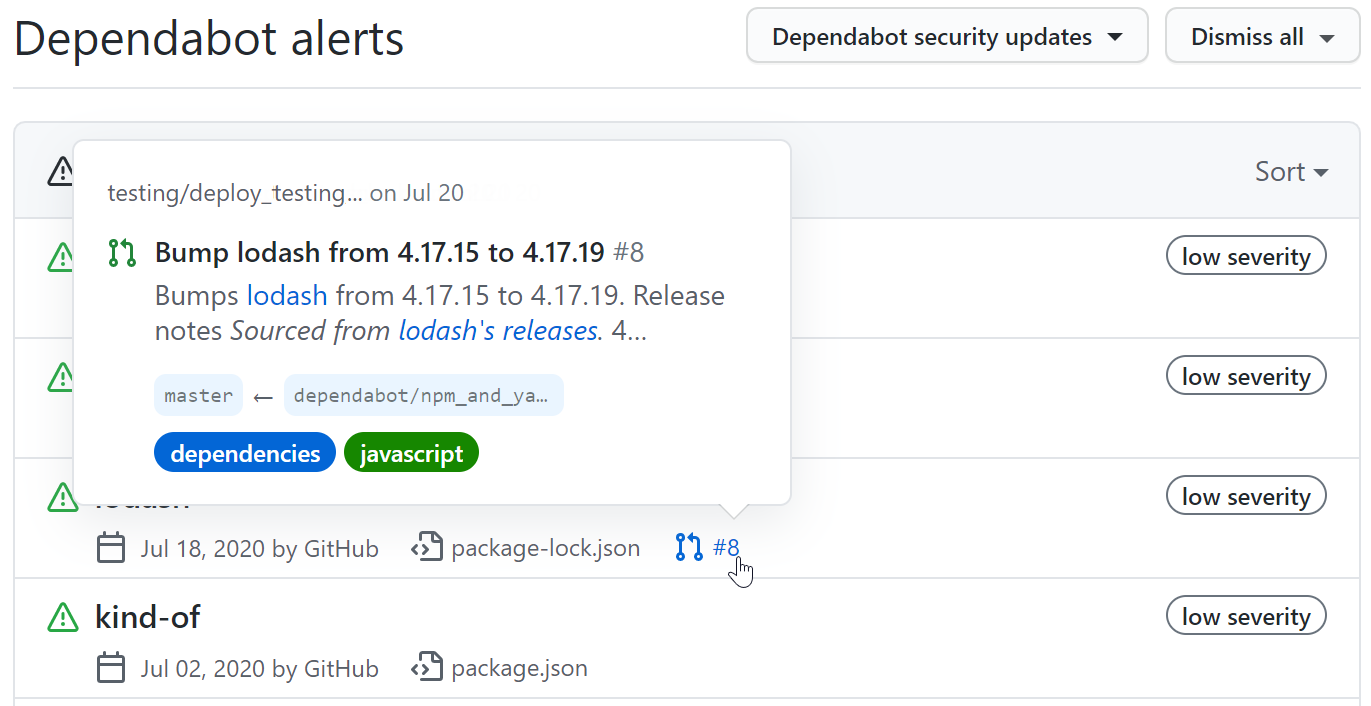Image resolution: width=1371 pixels, height=706 pixels.
Task: Click the dependabot/npm_and_ya branch label
Action: (x=423, y=395)
